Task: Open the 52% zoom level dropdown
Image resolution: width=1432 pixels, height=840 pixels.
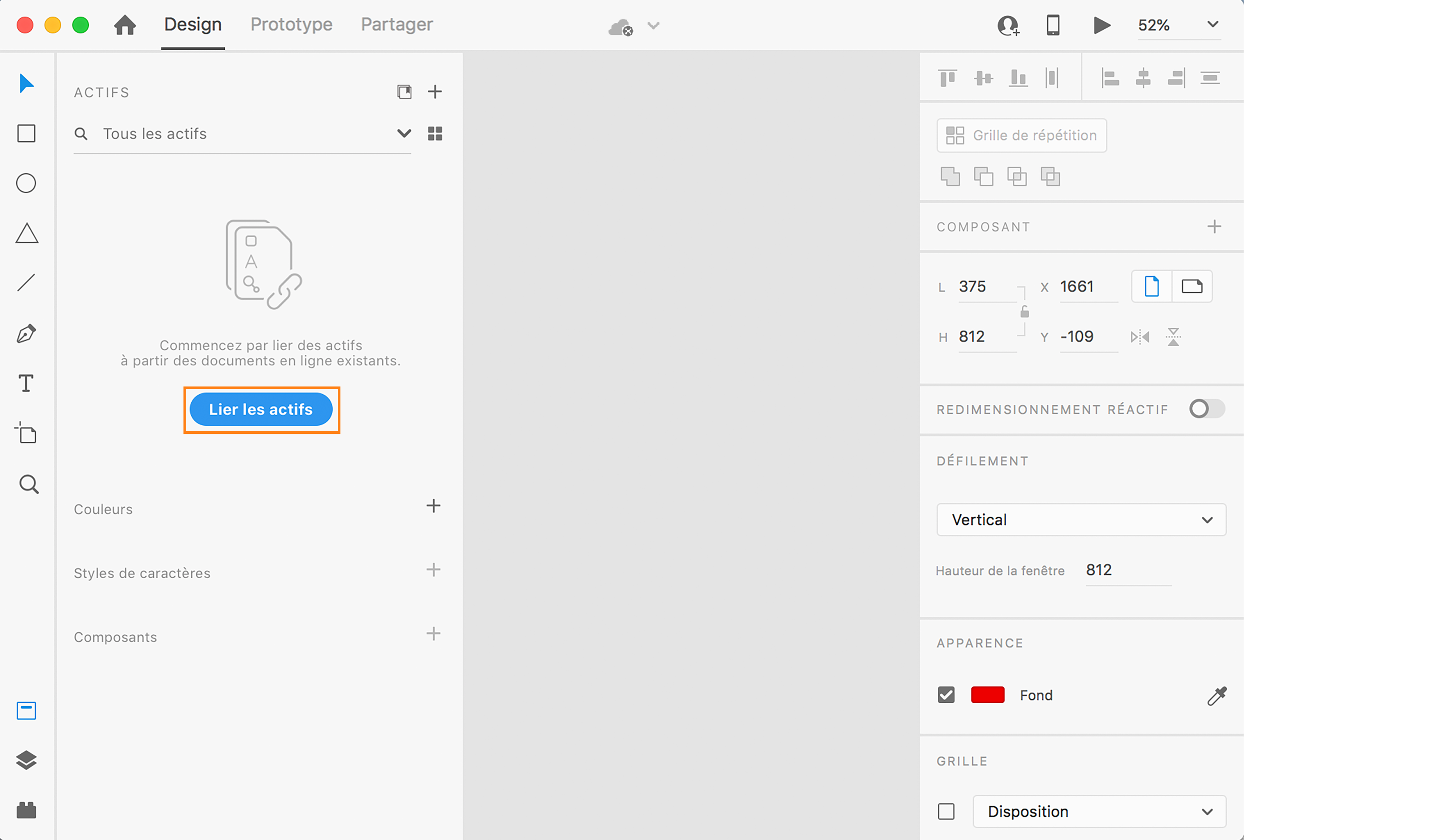Action: pyautogui.click(x=1213, y=25)
